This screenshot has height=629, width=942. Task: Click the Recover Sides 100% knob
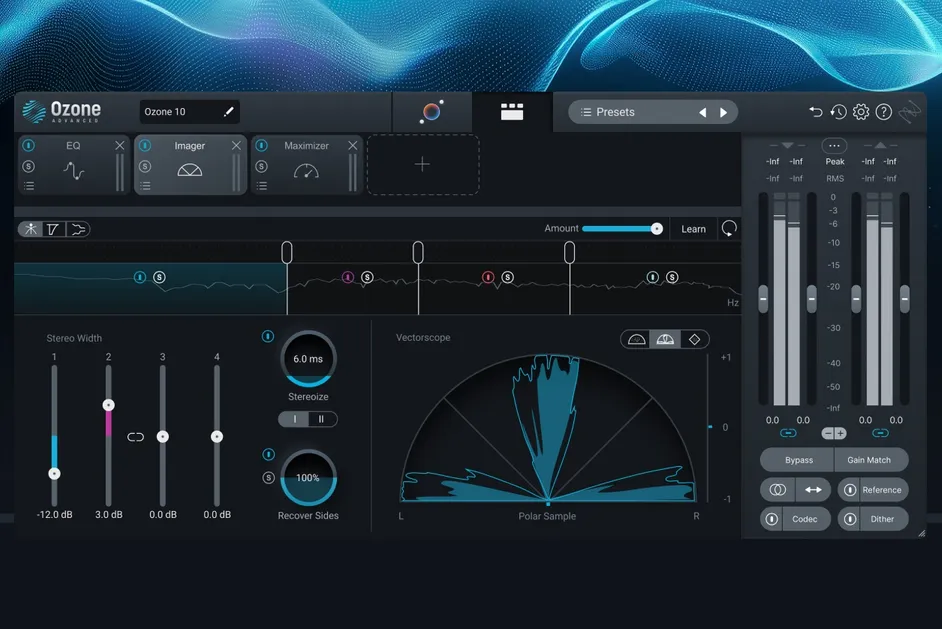(x=308, y=478)
